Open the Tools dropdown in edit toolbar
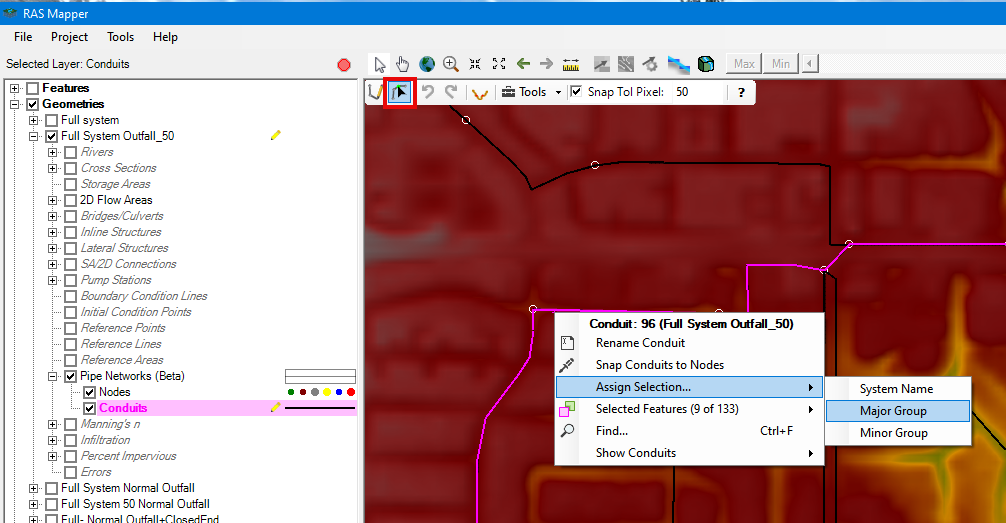1006x523 pixels. (x=532, y=92)
